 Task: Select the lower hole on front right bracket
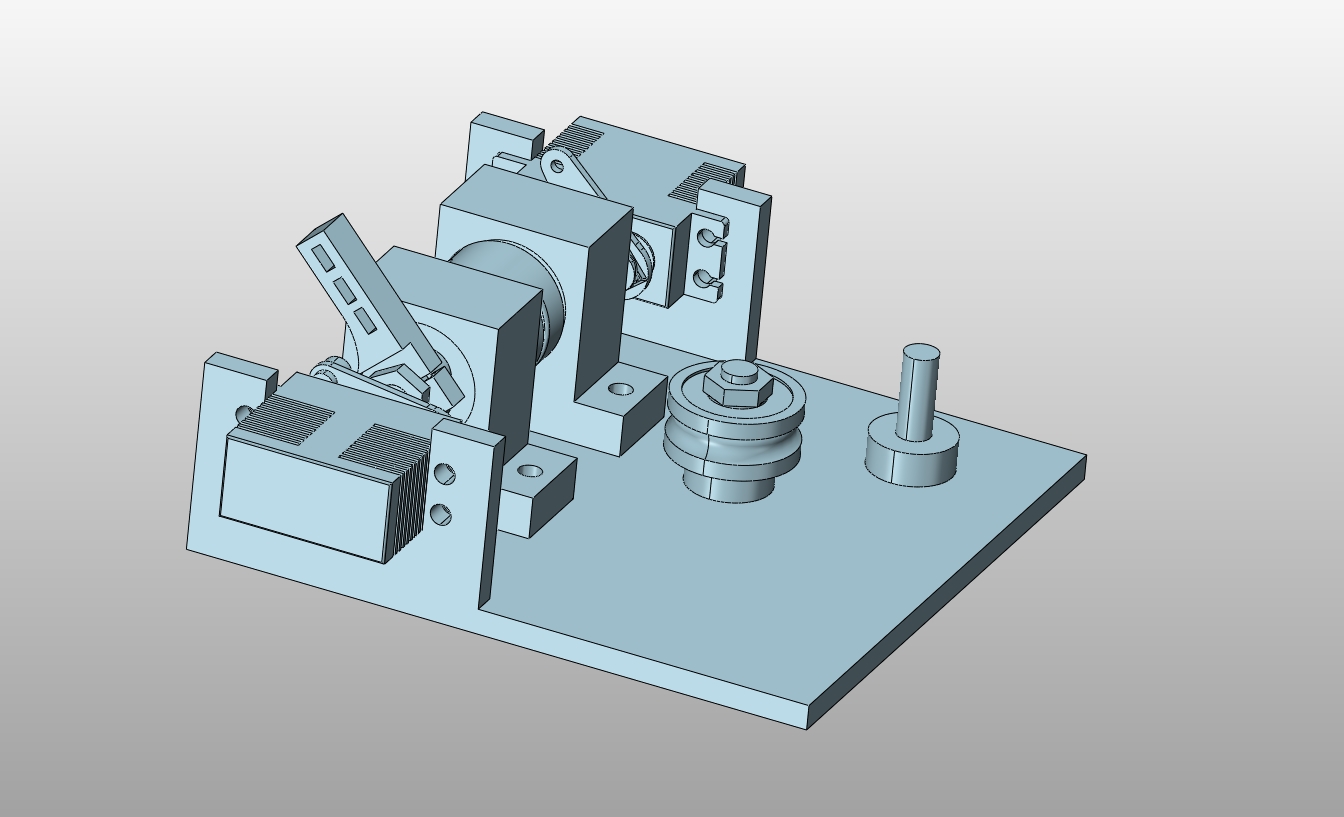440,515
